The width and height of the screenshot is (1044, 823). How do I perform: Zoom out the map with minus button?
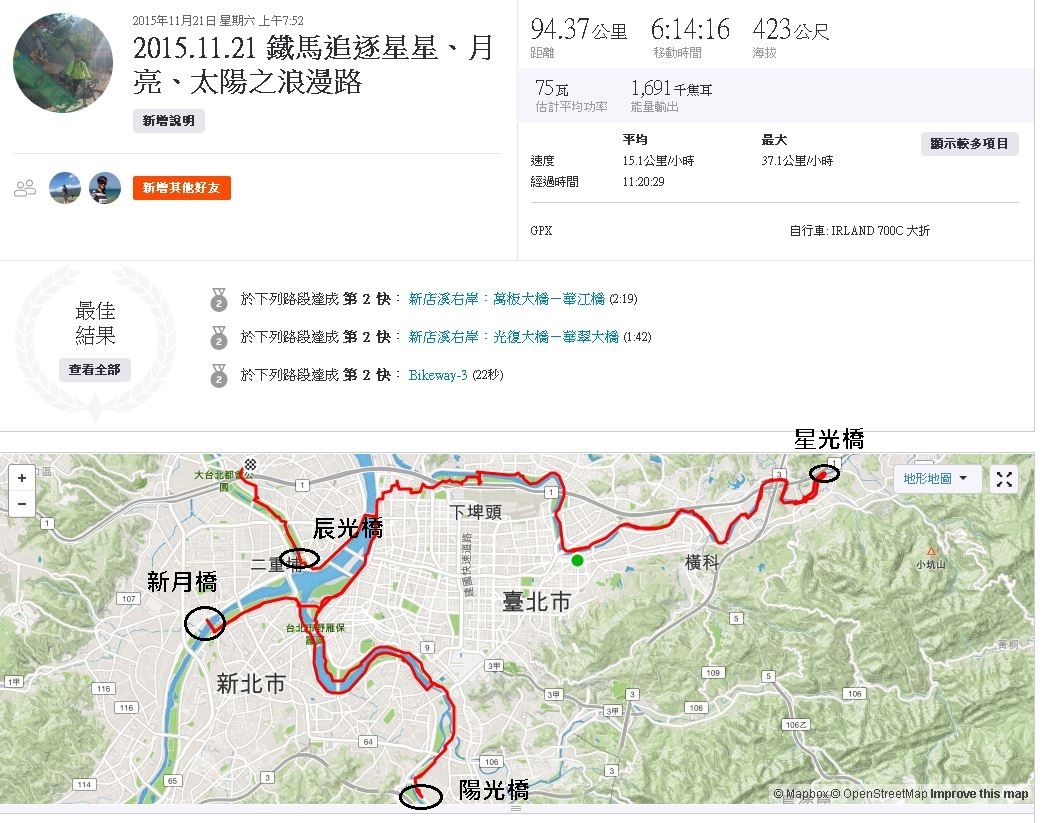22,503
